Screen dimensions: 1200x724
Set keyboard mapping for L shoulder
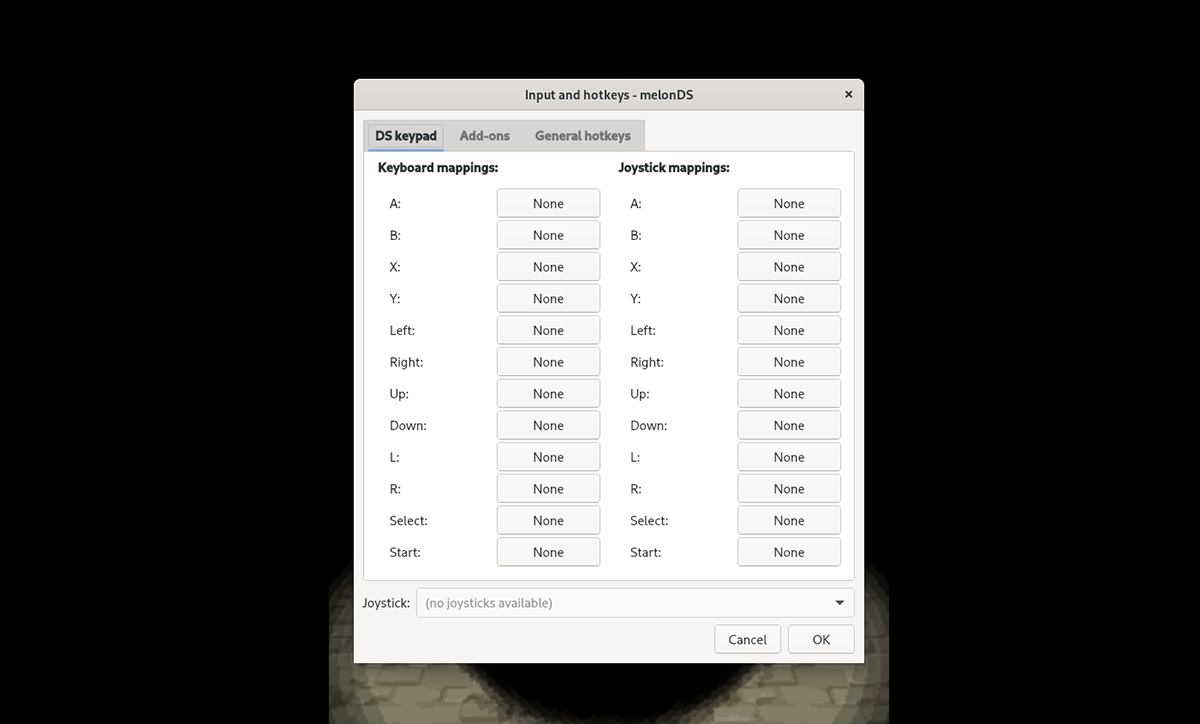[x=548, y=457]
